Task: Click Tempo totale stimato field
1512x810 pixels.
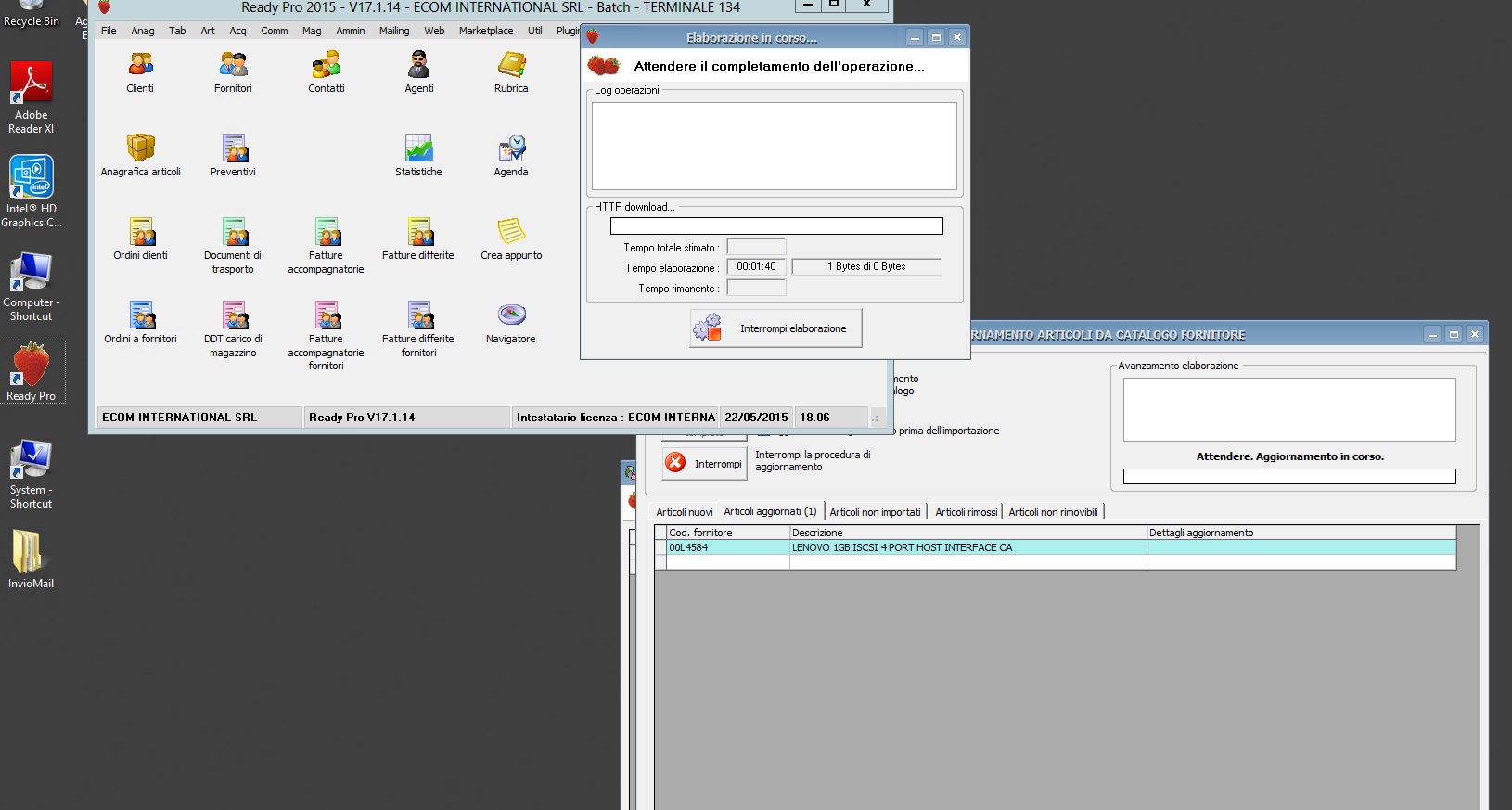Action: (x=756, y=247)
